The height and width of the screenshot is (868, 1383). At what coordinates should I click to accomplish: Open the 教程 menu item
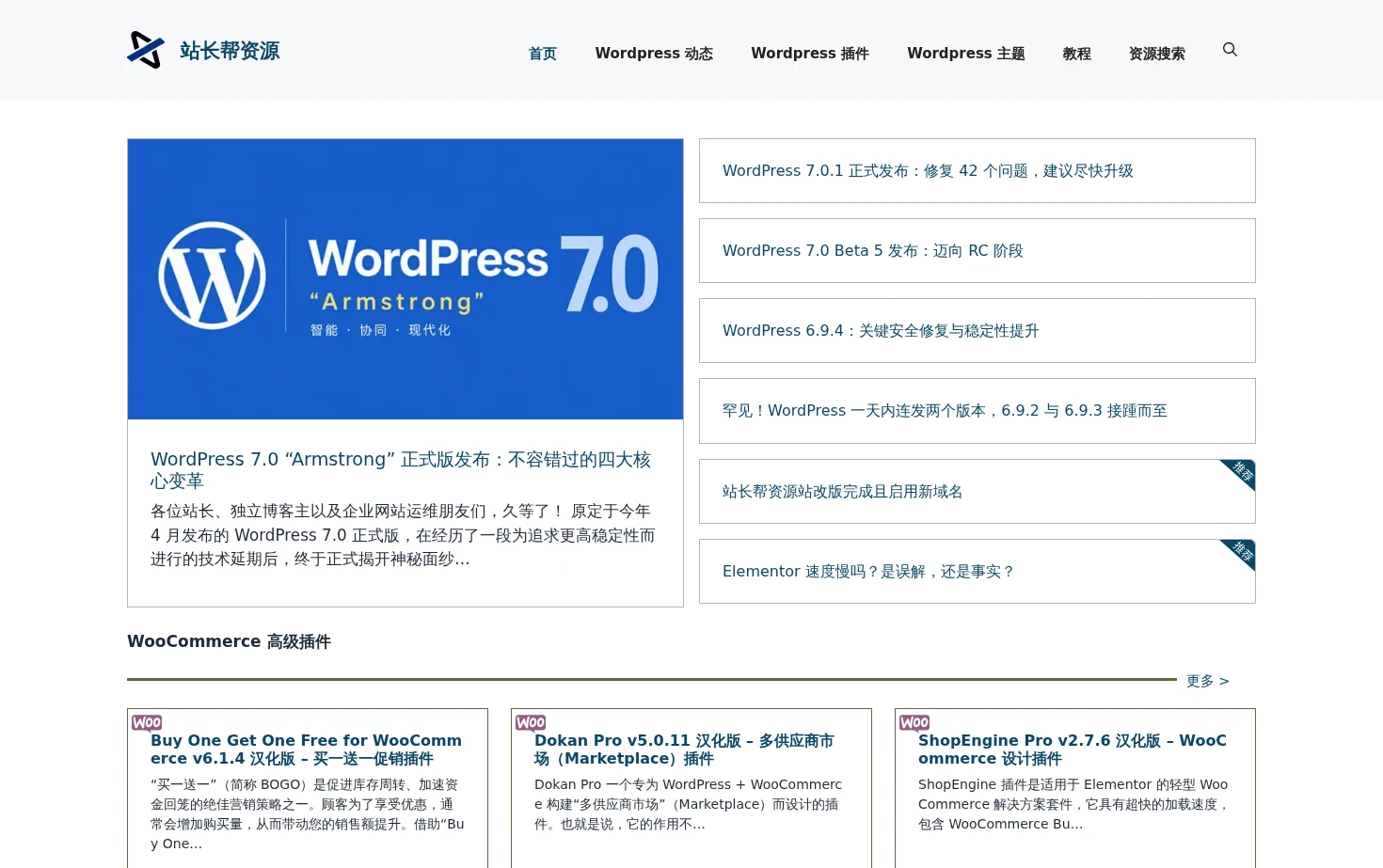1077,54
